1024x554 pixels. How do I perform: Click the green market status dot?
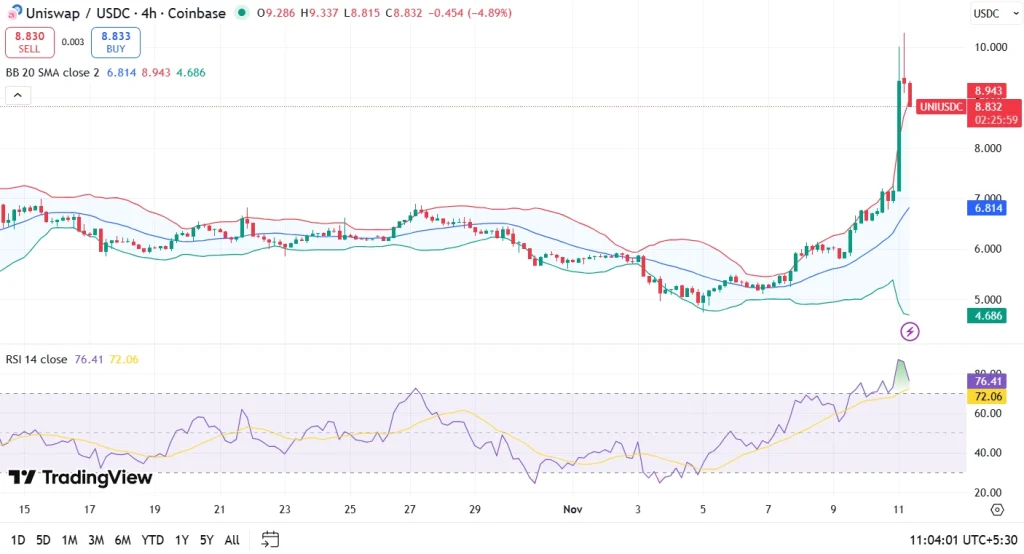(243, 14)
